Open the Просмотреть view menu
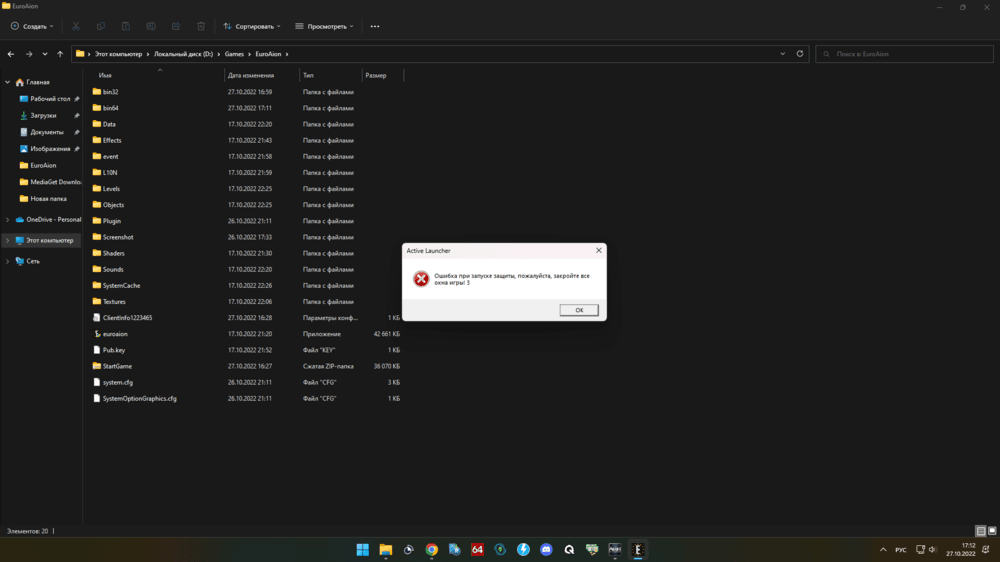Viewport: 1000px width, 562px height. click(x=324, y=26)
